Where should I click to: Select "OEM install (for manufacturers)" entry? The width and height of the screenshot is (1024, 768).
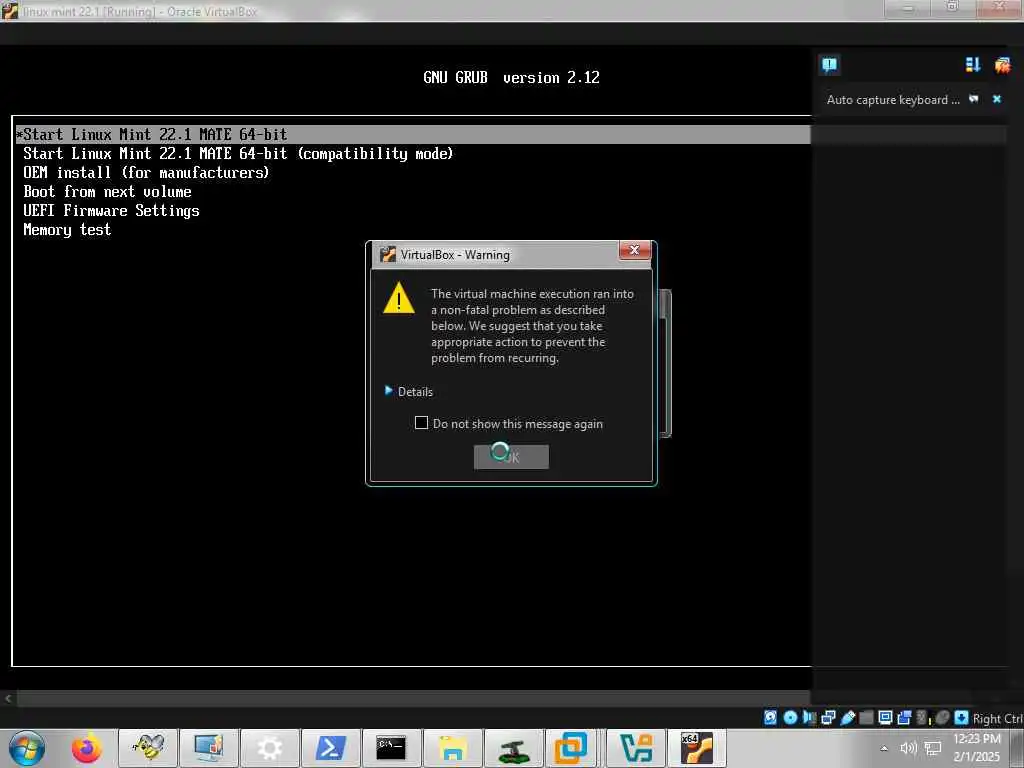point(146,172)
